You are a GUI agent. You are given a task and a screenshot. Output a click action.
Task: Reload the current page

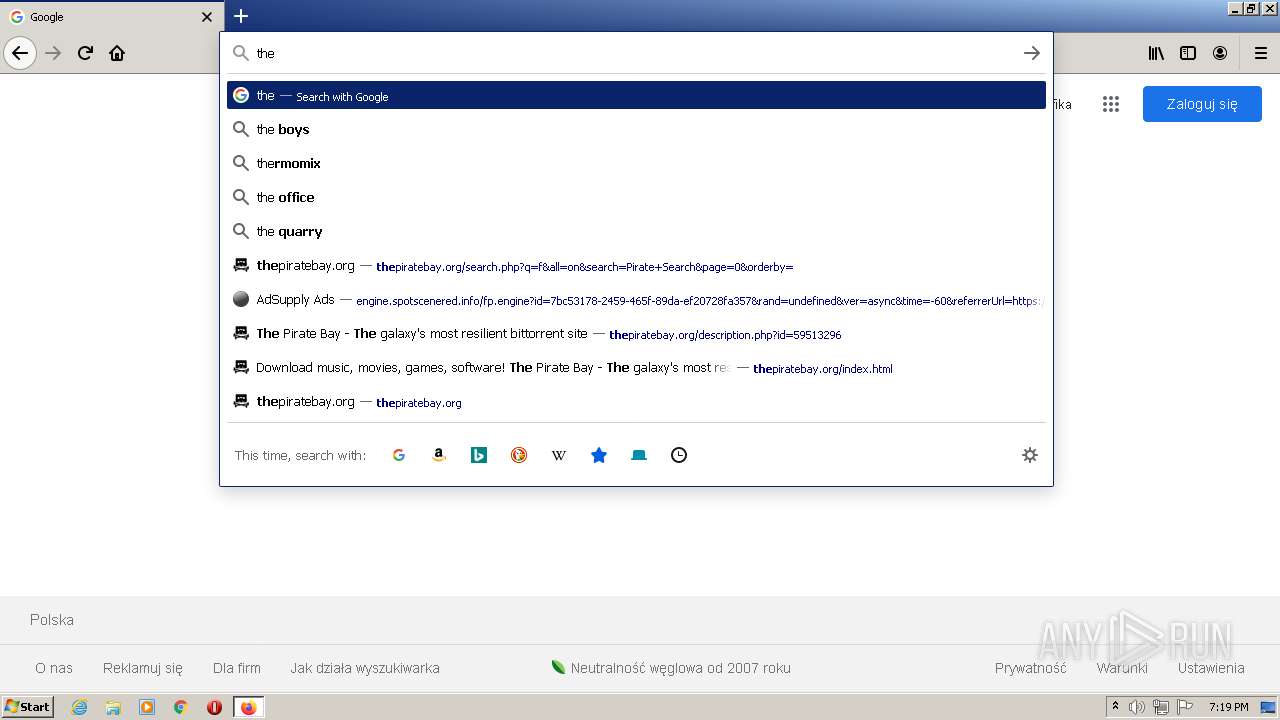click(x=85, y=53)
